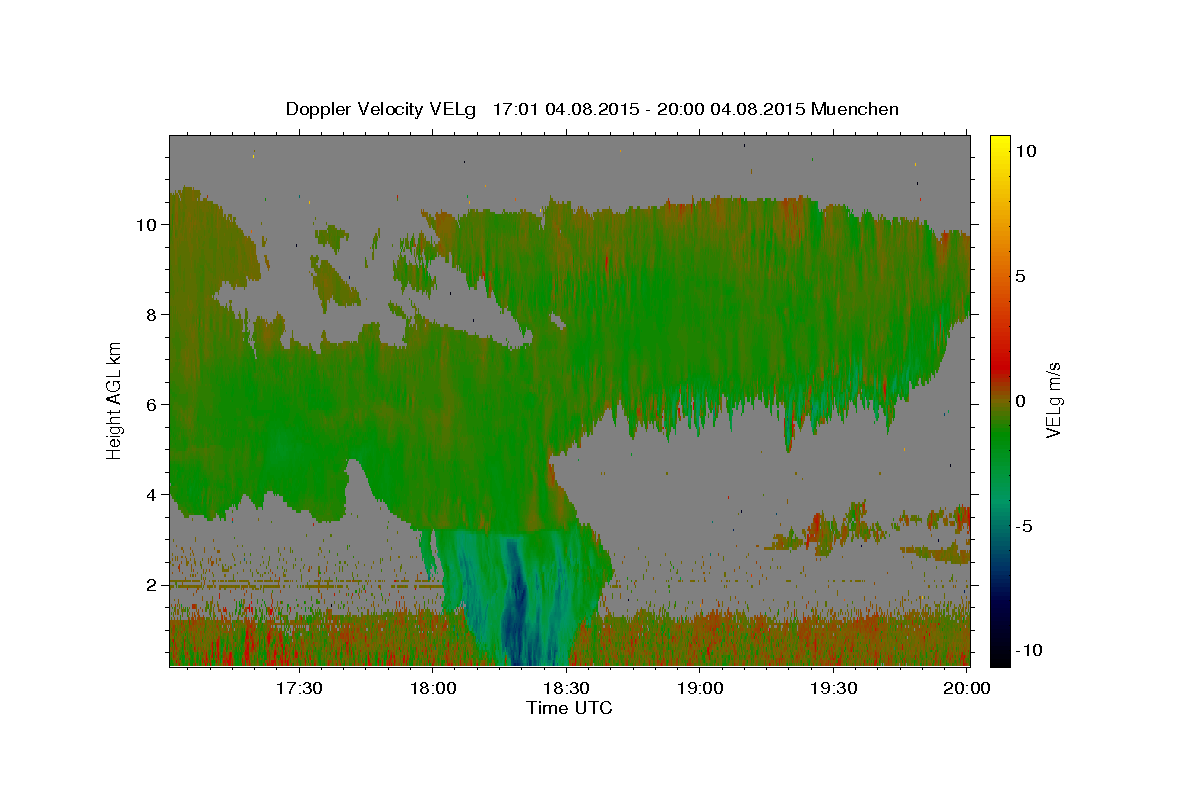Click the colorbar label '-10'

click(1028, 650)
